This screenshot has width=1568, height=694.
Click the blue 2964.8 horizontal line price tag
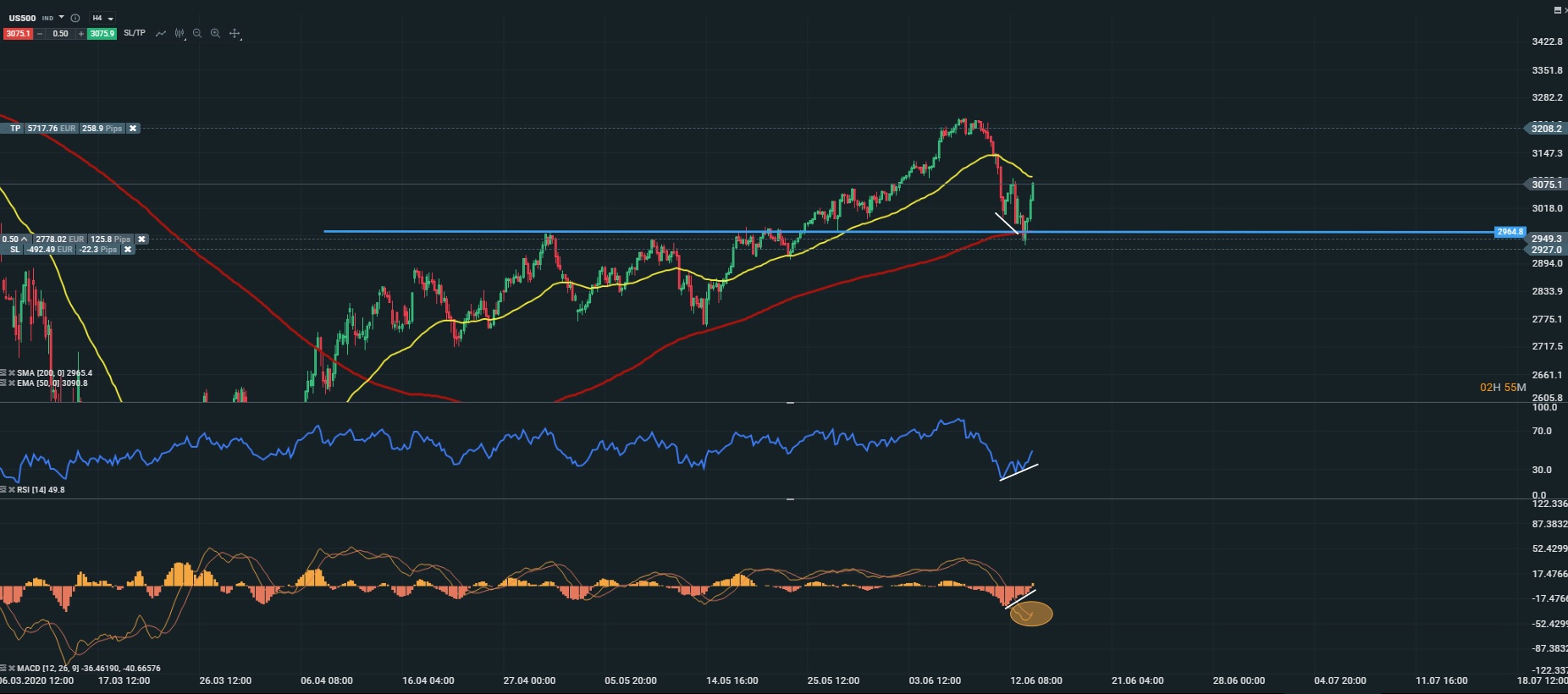[x=1510, y=232]
